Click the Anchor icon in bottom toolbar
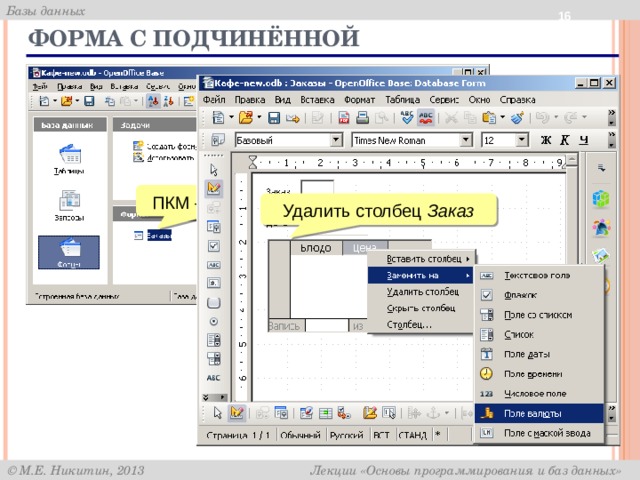Viewport: 640px width, 480px height. 433,413
